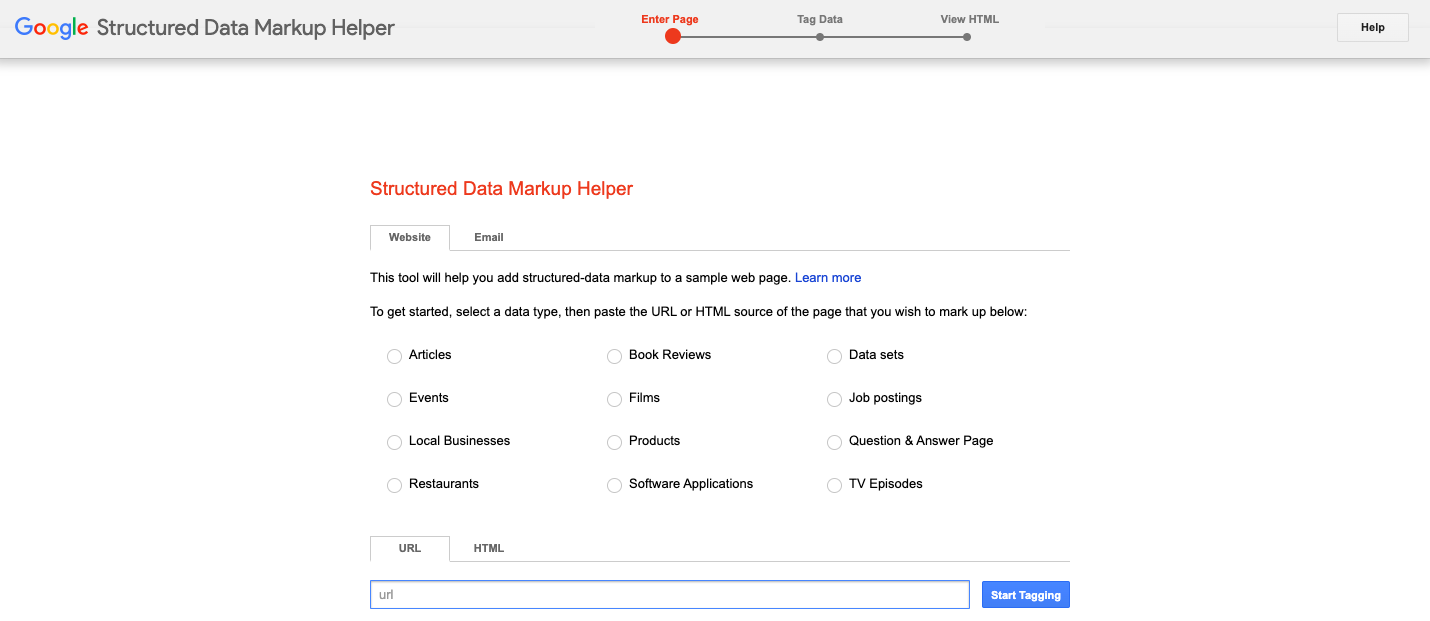Viewport: 1430px width, 621px height.
Task: Open the URL input tab
Action: (410, 548)
